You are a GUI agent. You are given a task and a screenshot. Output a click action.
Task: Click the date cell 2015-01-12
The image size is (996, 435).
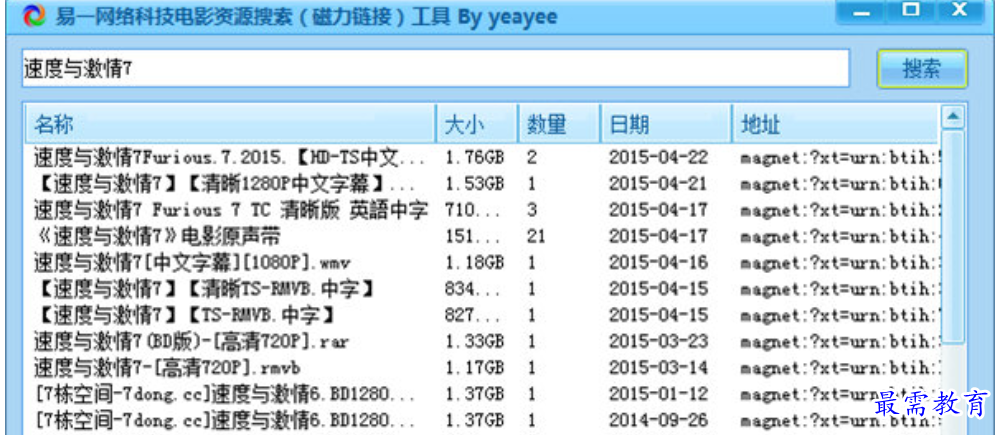(658, 394)
